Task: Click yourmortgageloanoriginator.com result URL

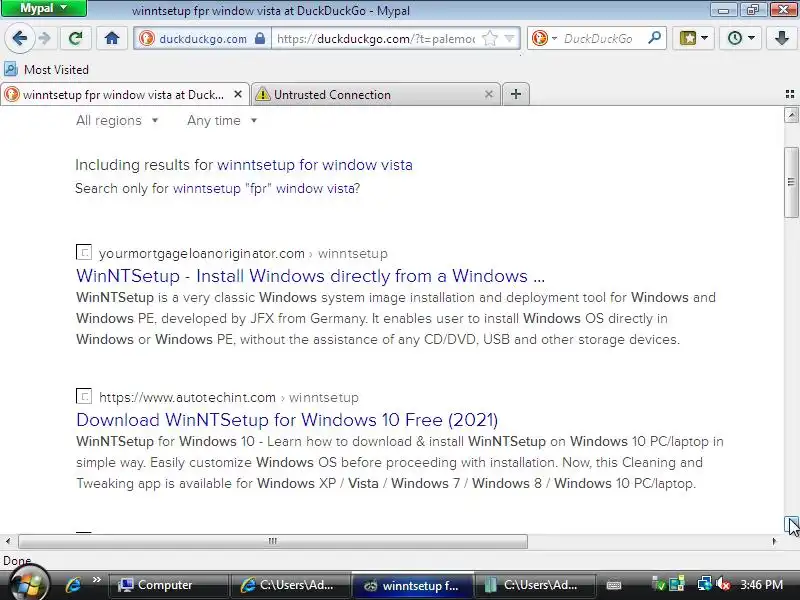Action: (243, 254)
